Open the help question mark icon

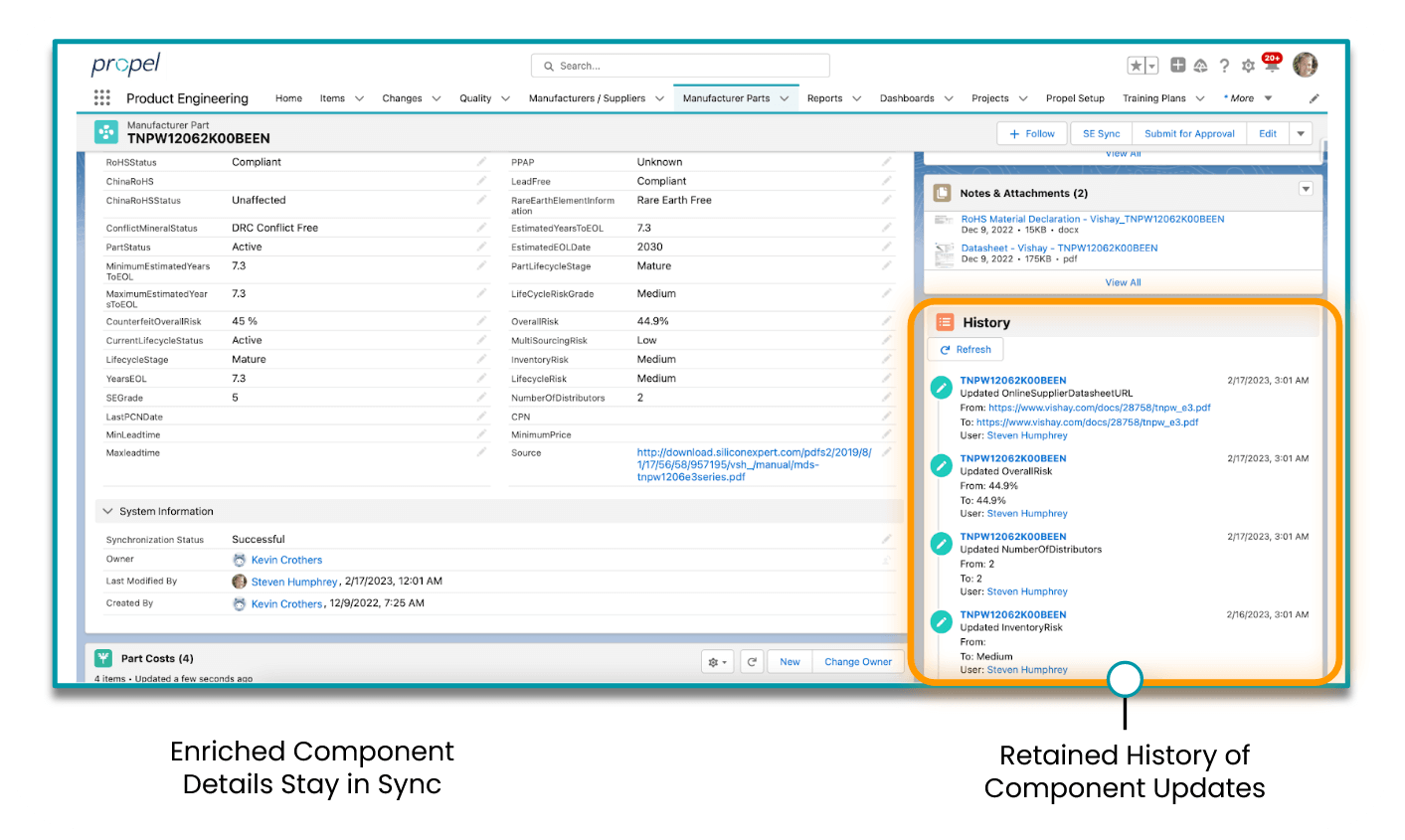tap(1224, 66)
